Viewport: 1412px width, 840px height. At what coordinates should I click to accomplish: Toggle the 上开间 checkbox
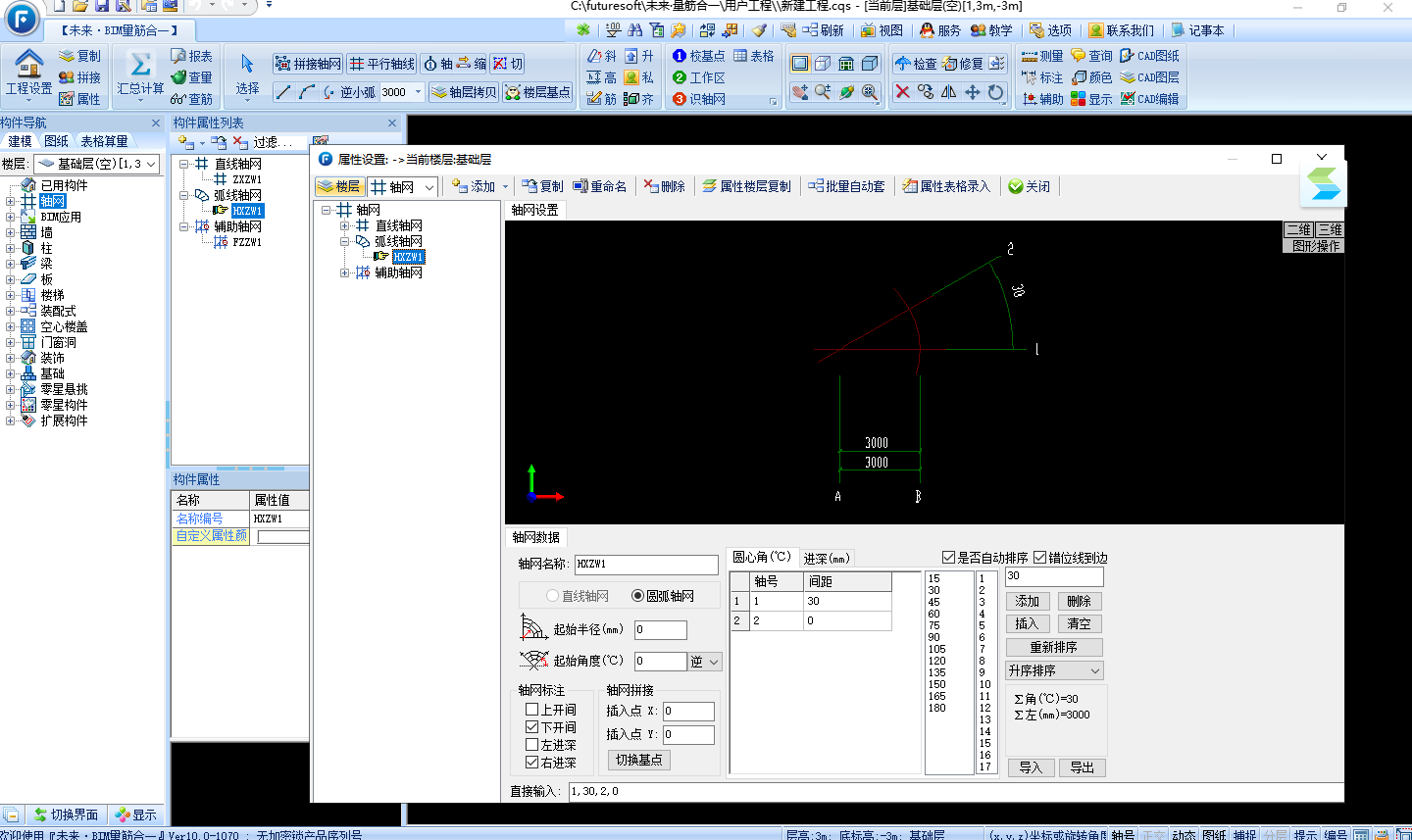[532, 710]
